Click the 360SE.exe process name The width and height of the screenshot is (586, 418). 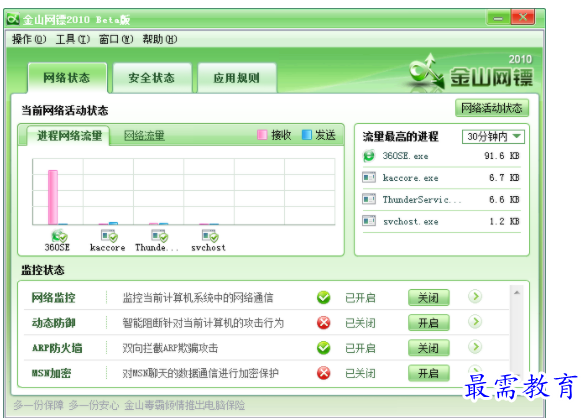(x=405, y=156)
